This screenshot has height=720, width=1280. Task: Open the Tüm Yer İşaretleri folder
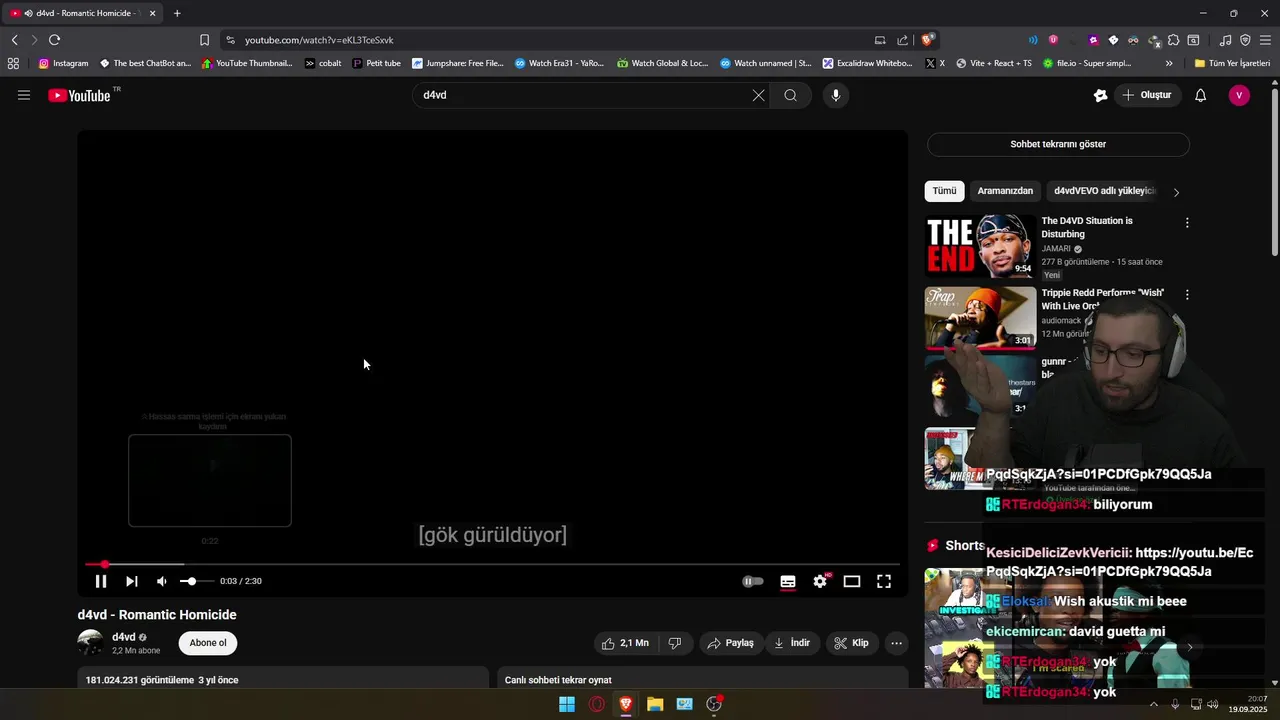pos(1232,63)
